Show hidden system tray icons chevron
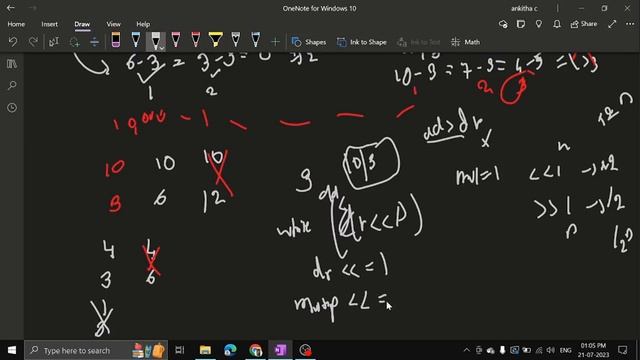The width and height of the screenshot is (640, 360). click(x=467, y=350)
